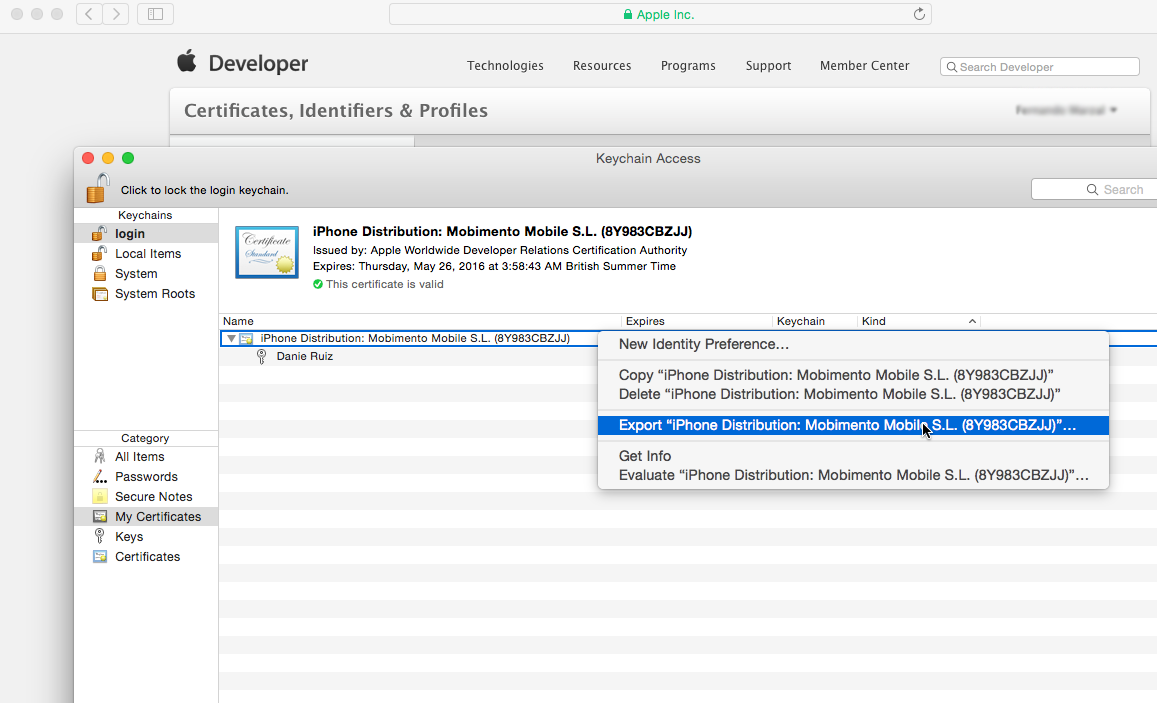Choose Export iPhone Distribution from context menu
This screenshot has width=1157, height=703.
click(x=853, y=426)
